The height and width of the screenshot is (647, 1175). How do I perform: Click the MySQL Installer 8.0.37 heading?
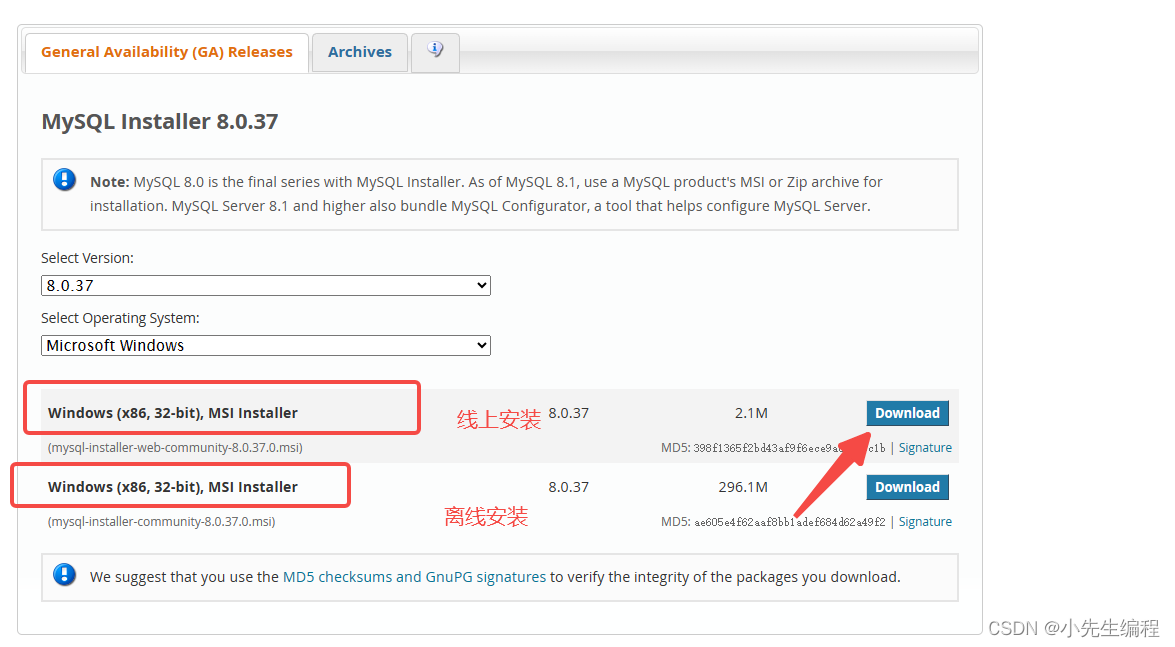(159, 121)
